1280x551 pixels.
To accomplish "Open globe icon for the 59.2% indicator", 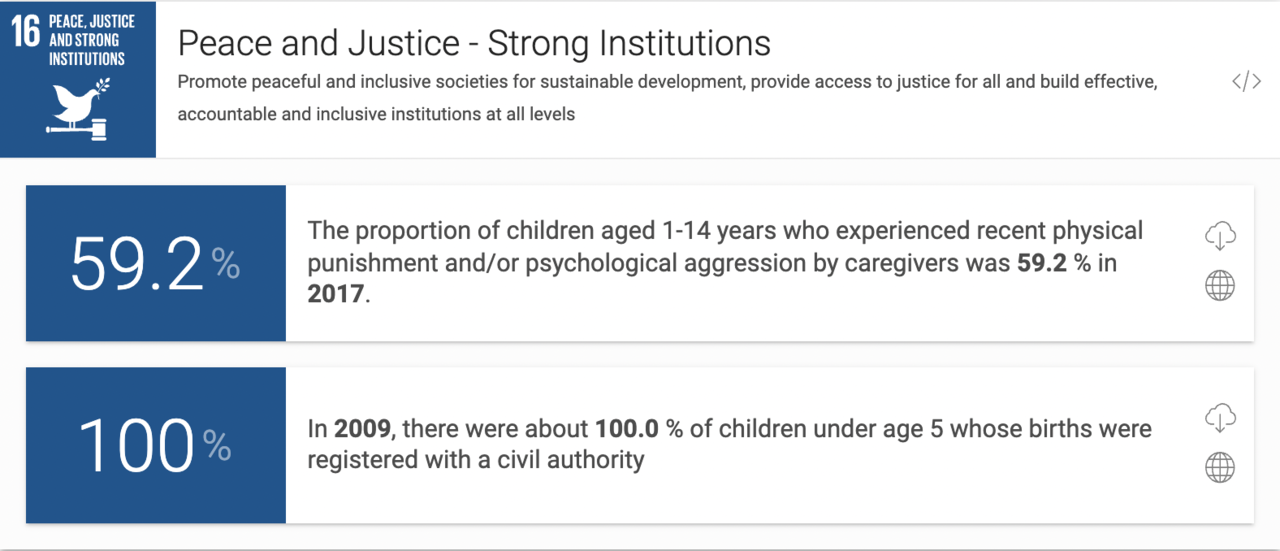I will click(1220, 286).
